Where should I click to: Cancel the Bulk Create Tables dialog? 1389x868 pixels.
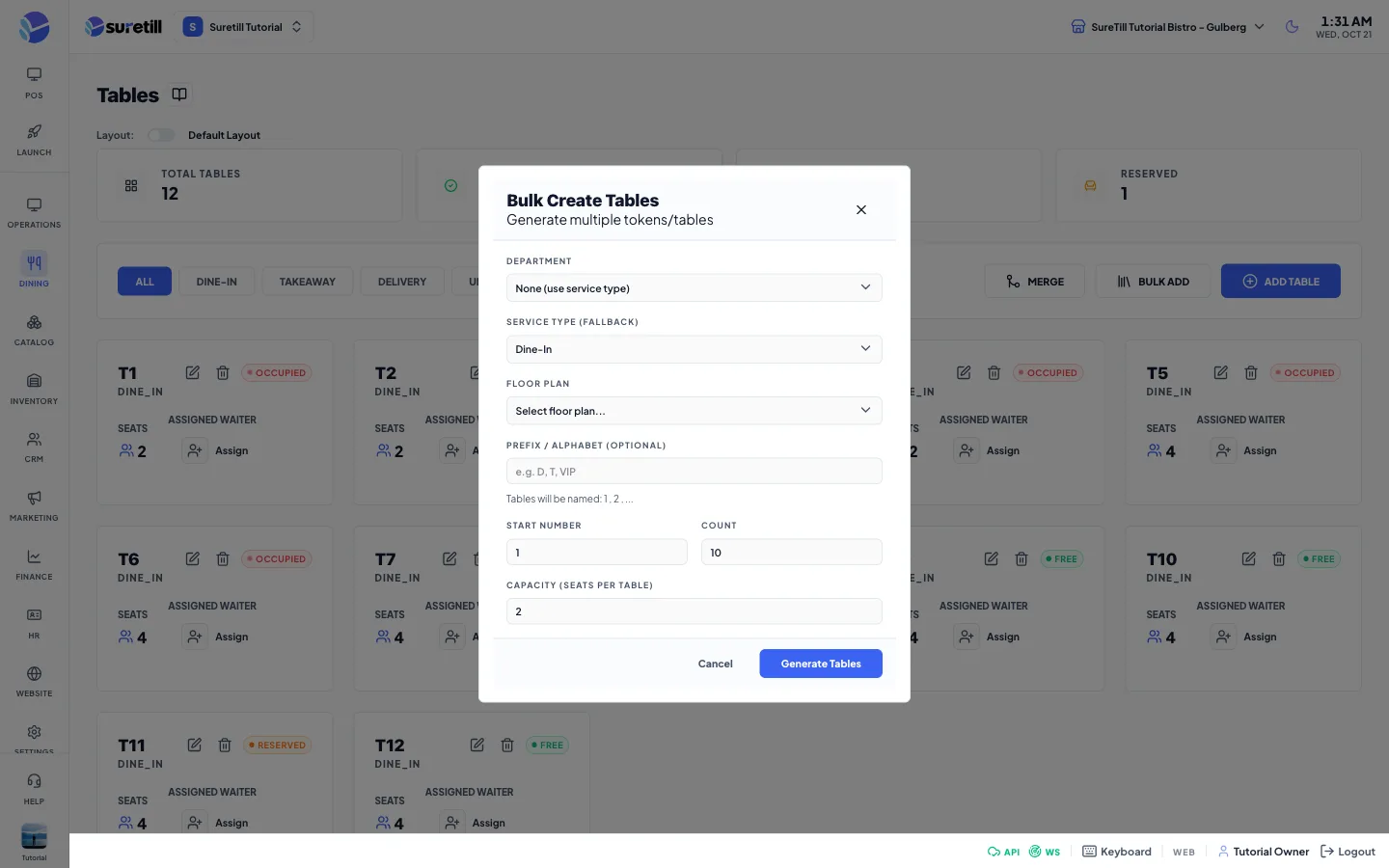click(716, 664)
